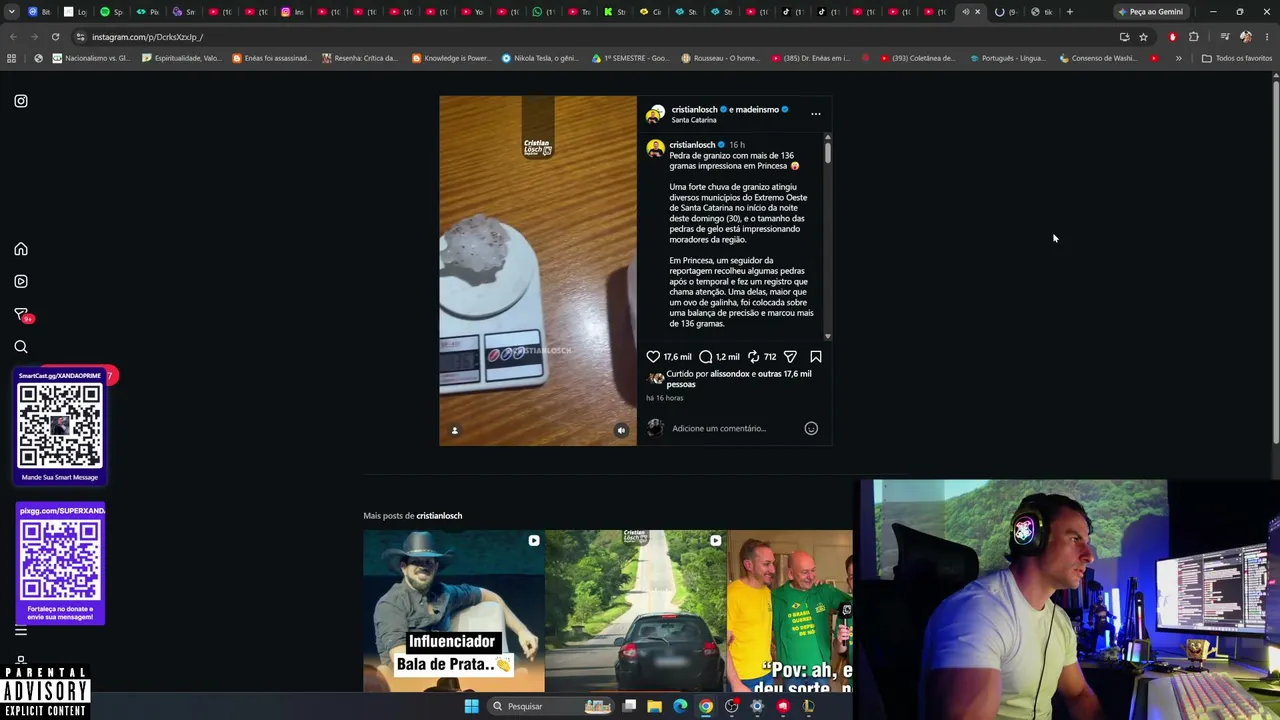Open the emoji picker for comments
The width and height of the screenshot is (1280, 720).
click(x=811, y=428)
